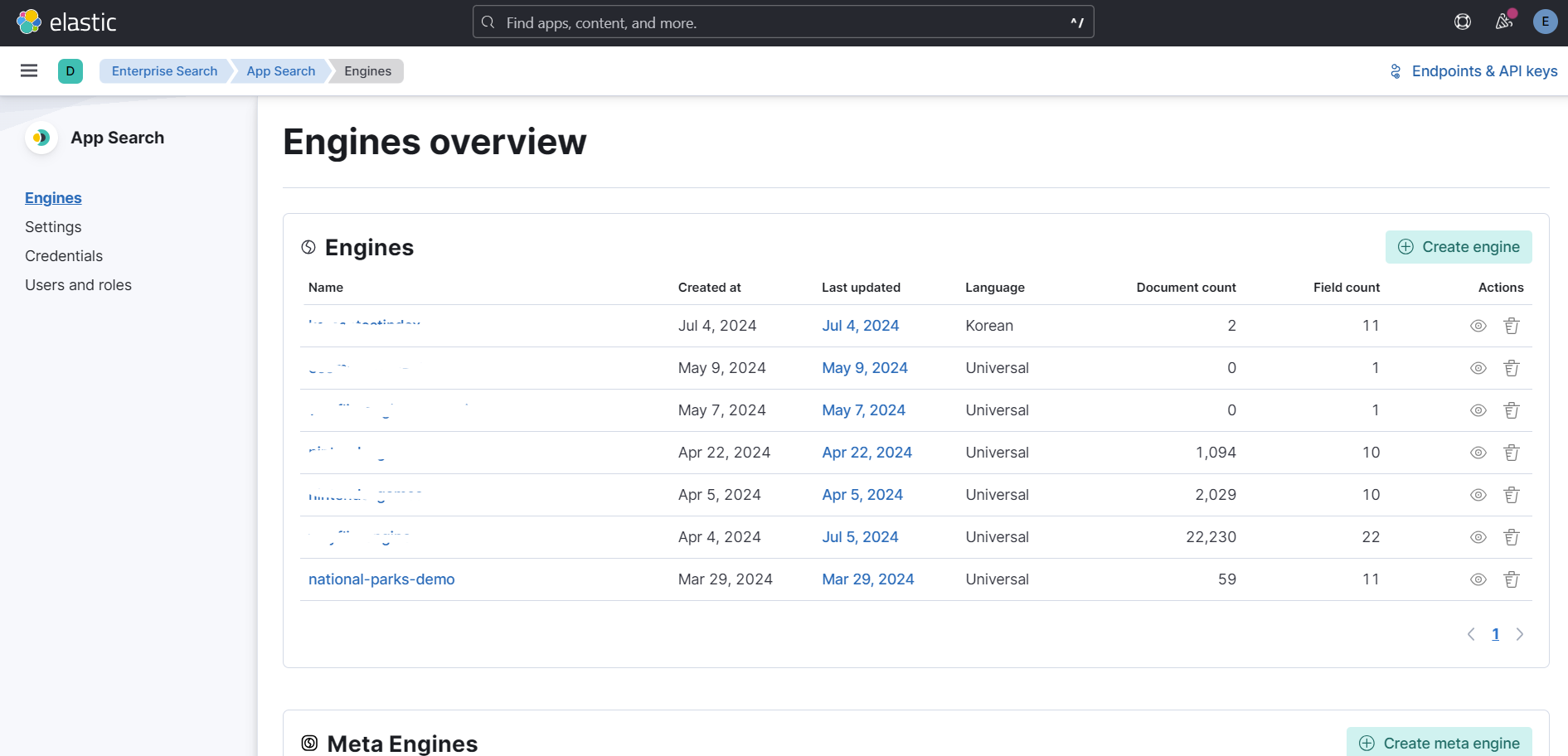Open the newsfeed notifications icon
This screenshot has height=756, width=1568.
[x=1504, y=22]
